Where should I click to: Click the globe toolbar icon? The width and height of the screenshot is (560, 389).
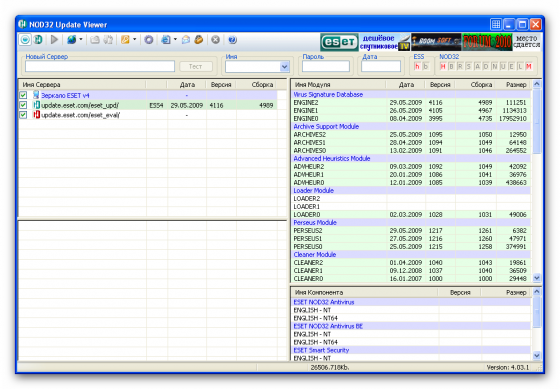pos(71,40)
